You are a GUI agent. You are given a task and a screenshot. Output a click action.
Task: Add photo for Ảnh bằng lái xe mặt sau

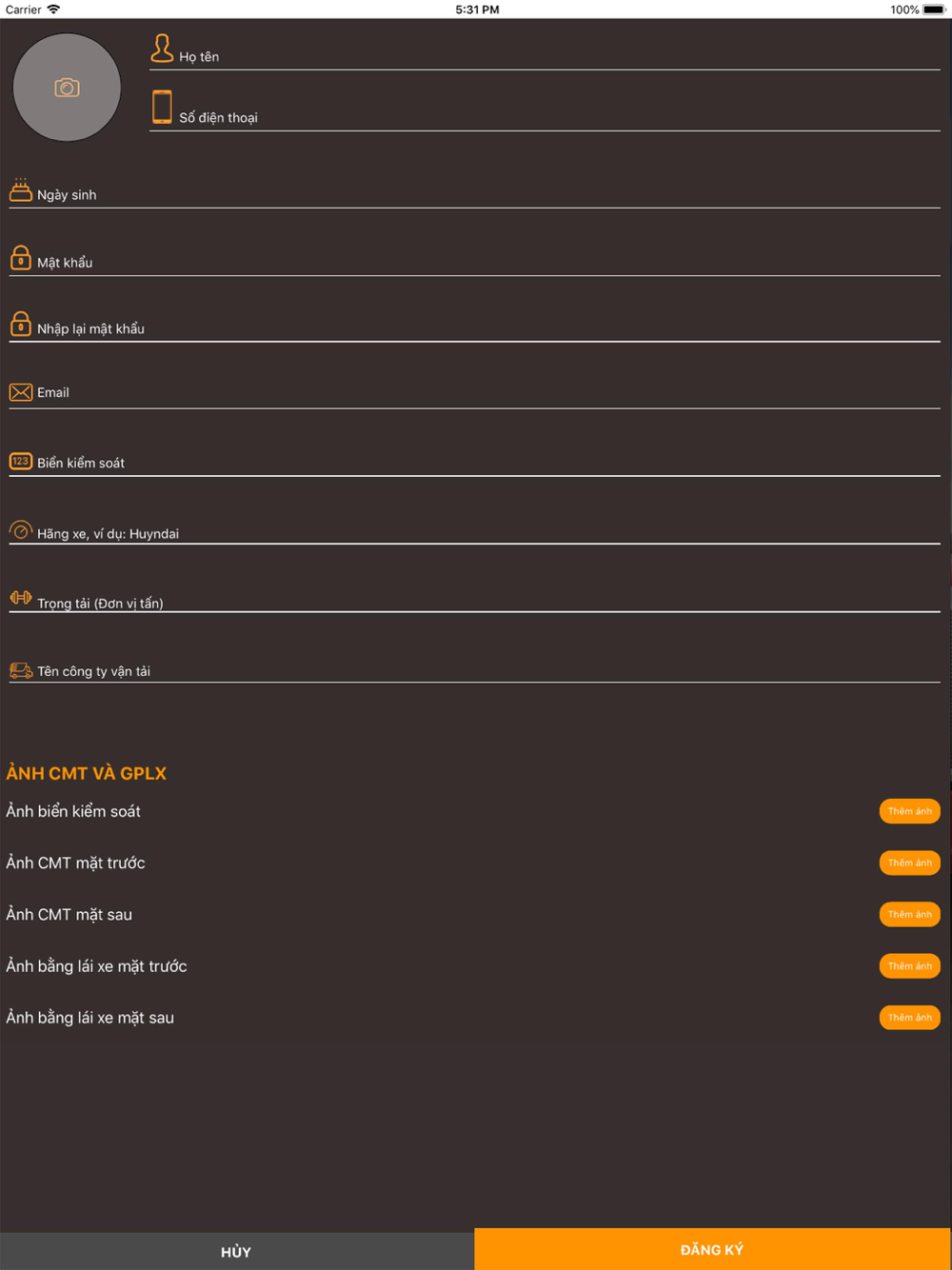[x=910, y=1018]
